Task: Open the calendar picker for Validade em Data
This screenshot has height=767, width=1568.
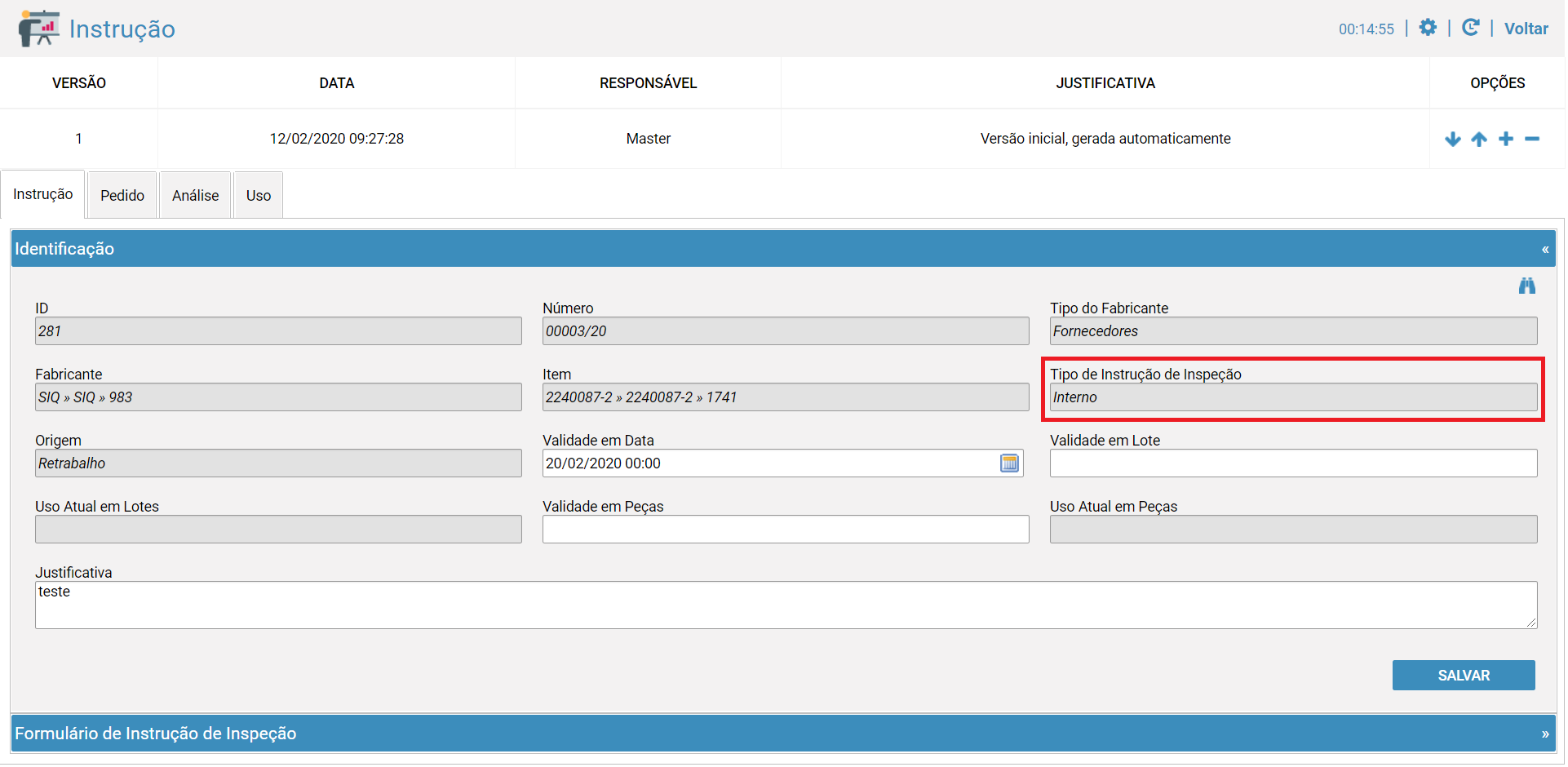Action: [1009, 463]
